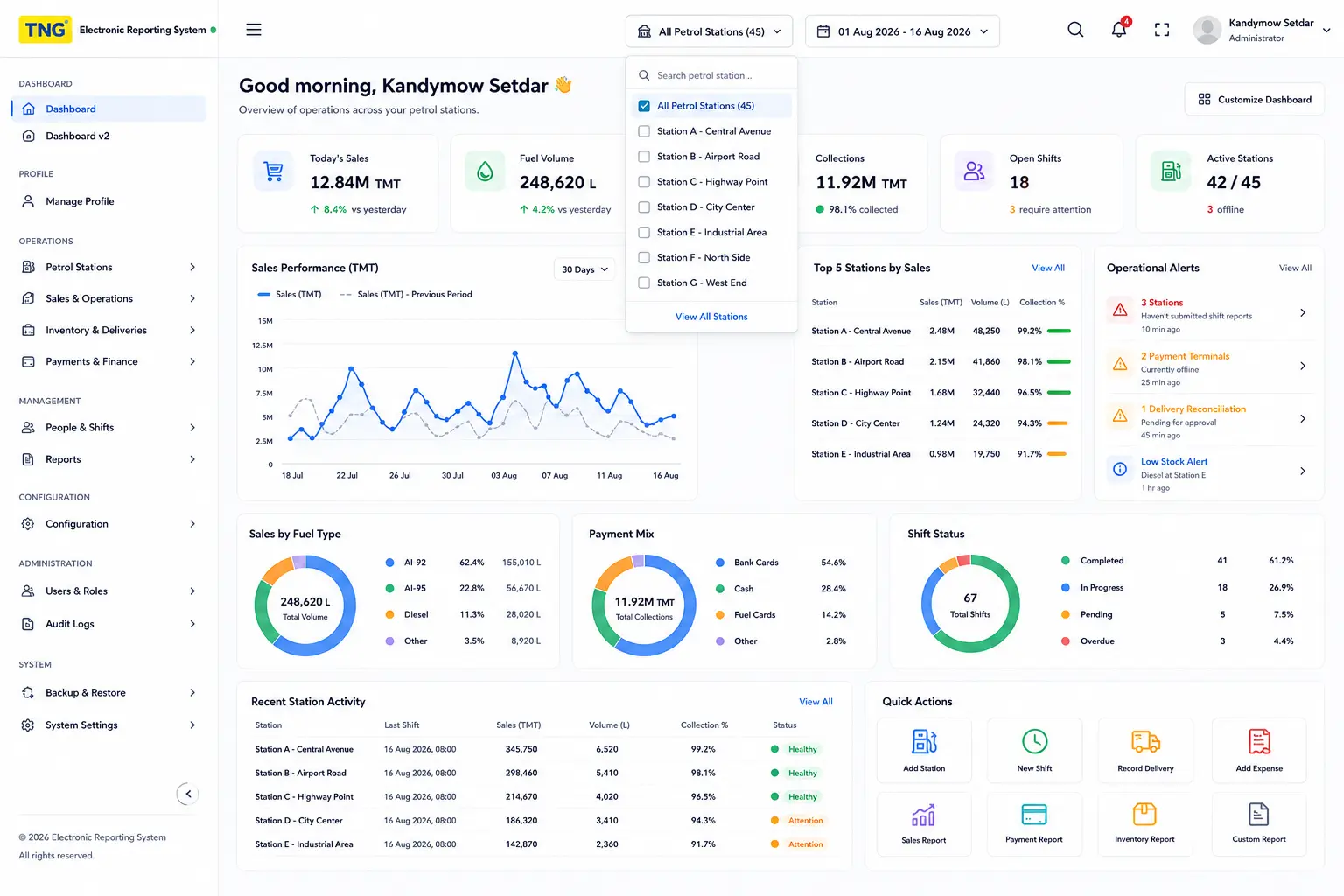The image size is (1344, 896).
Task: Click the Add Expense receipt icon
Action: pyautogui.click(x=1259, y=741)
